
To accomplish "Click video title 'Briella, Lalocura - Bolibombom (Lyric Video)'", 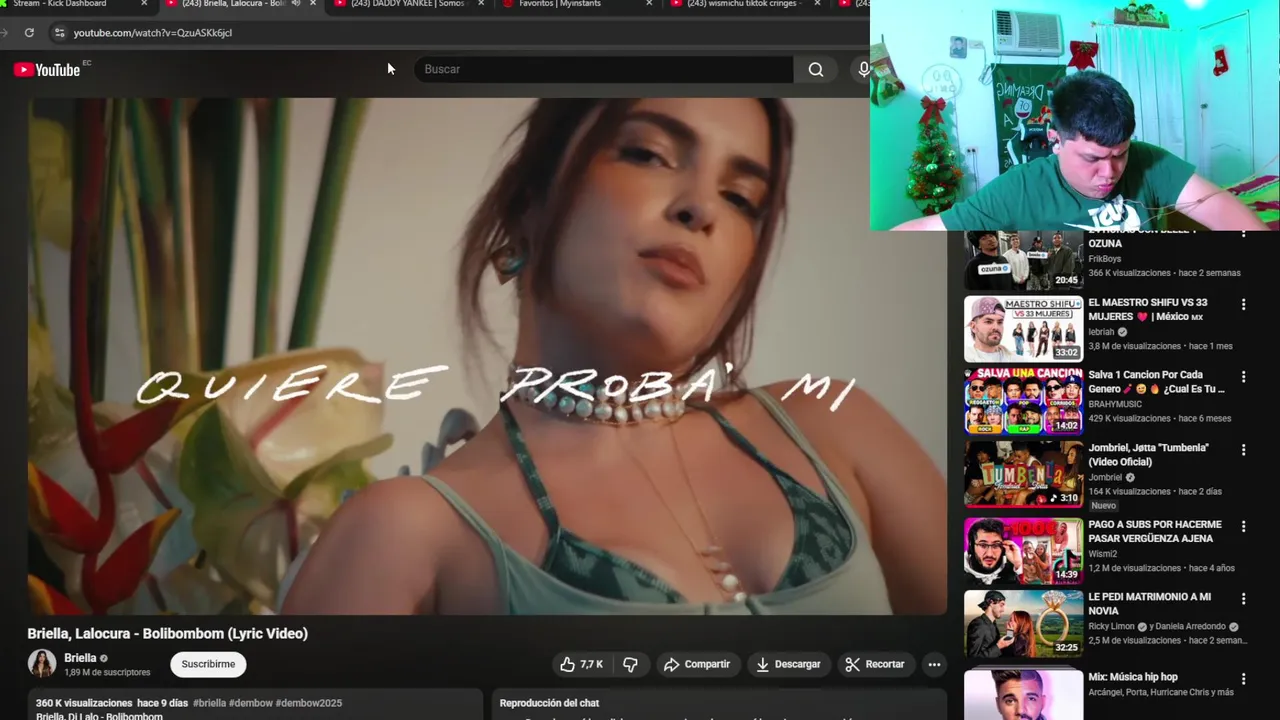I will [168, 634].
